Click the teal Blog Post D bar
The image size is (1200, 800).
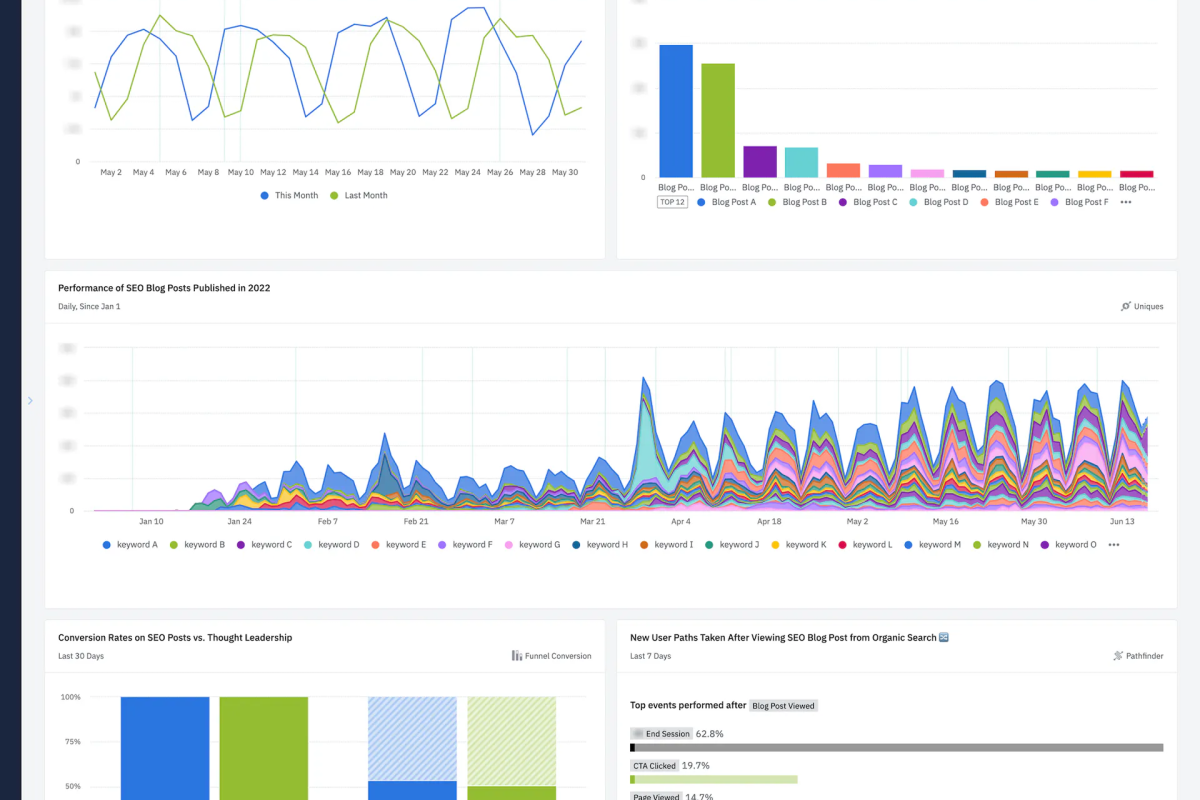[x=802, y=163]
